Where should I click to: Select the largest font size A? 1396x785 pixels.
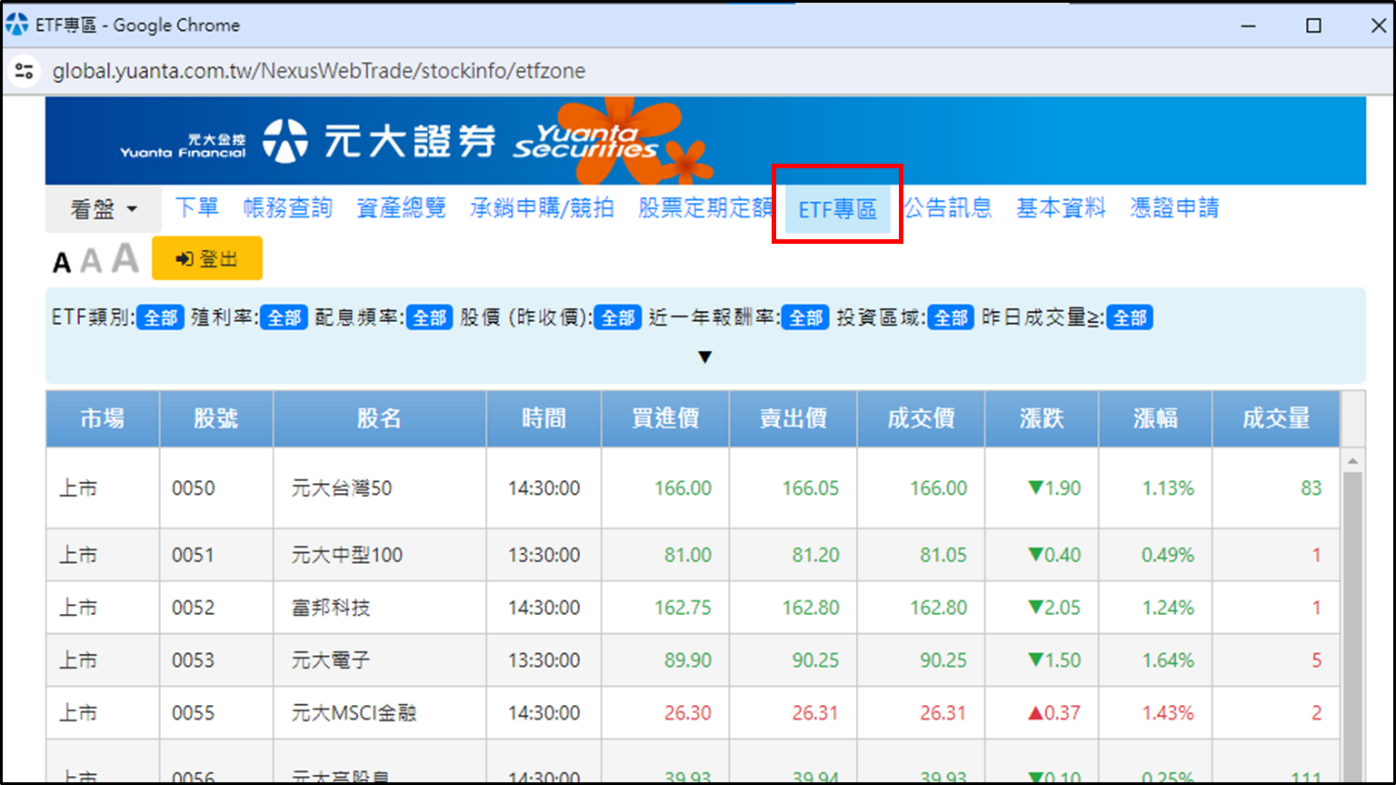(x=125, y=258)
